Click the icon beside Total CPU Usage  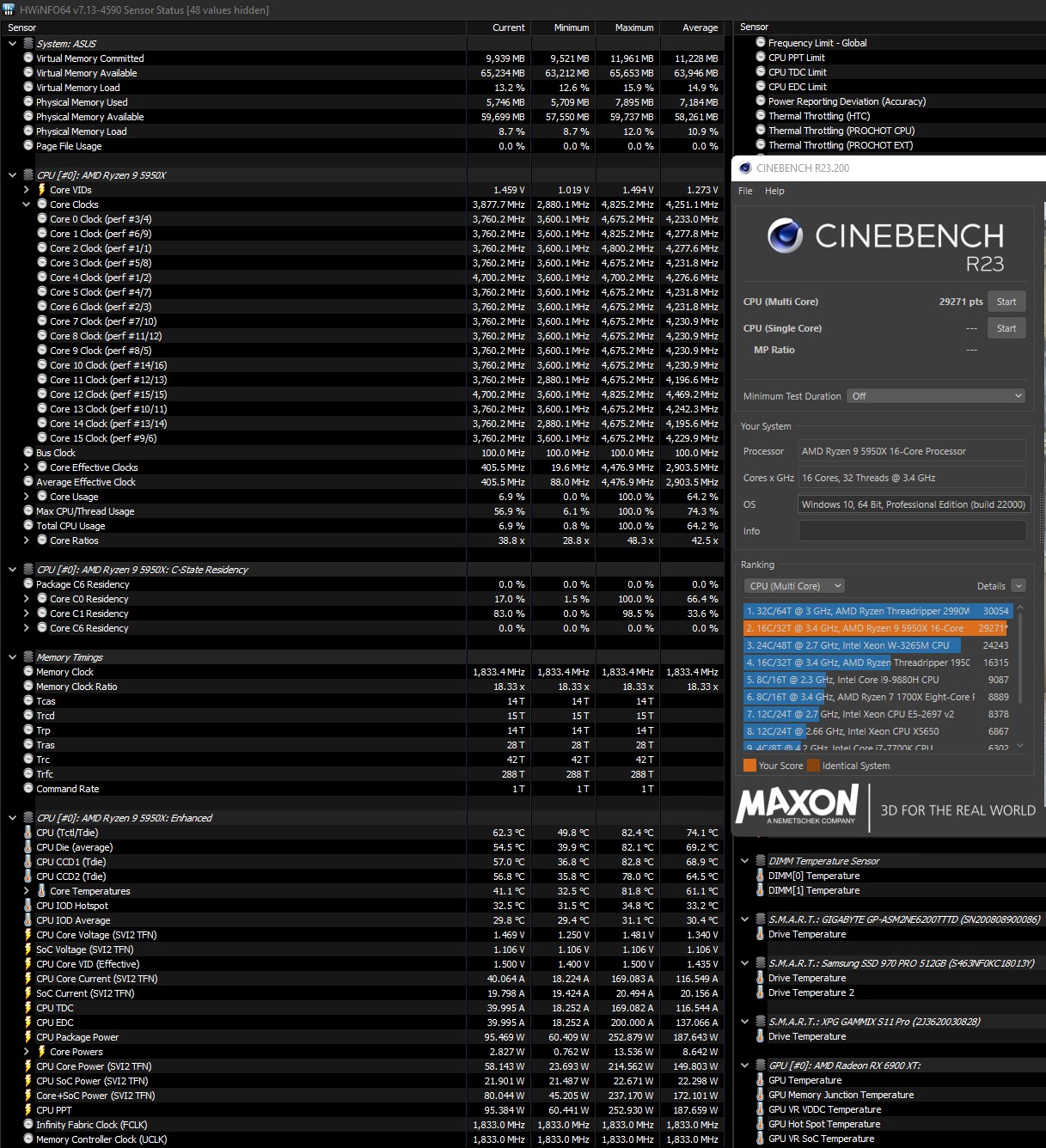click(x=28, y=526)
